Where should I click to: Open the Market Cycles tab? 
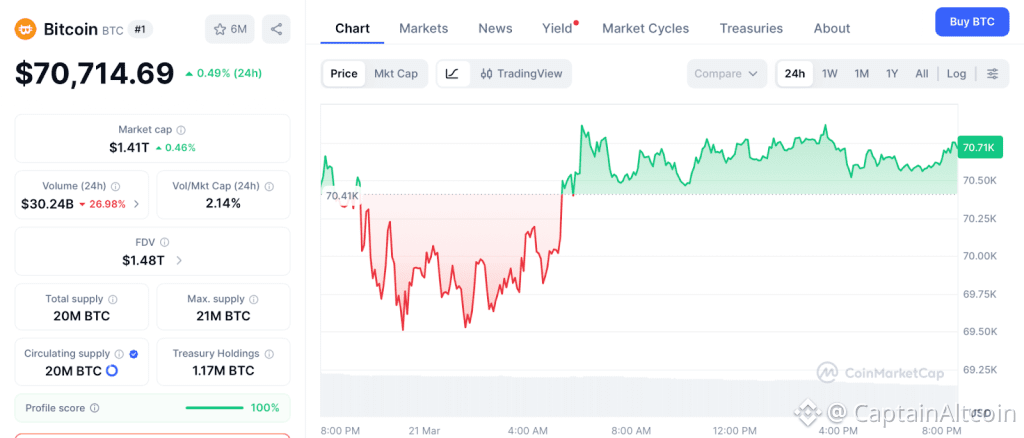click(x=645, y=28)
